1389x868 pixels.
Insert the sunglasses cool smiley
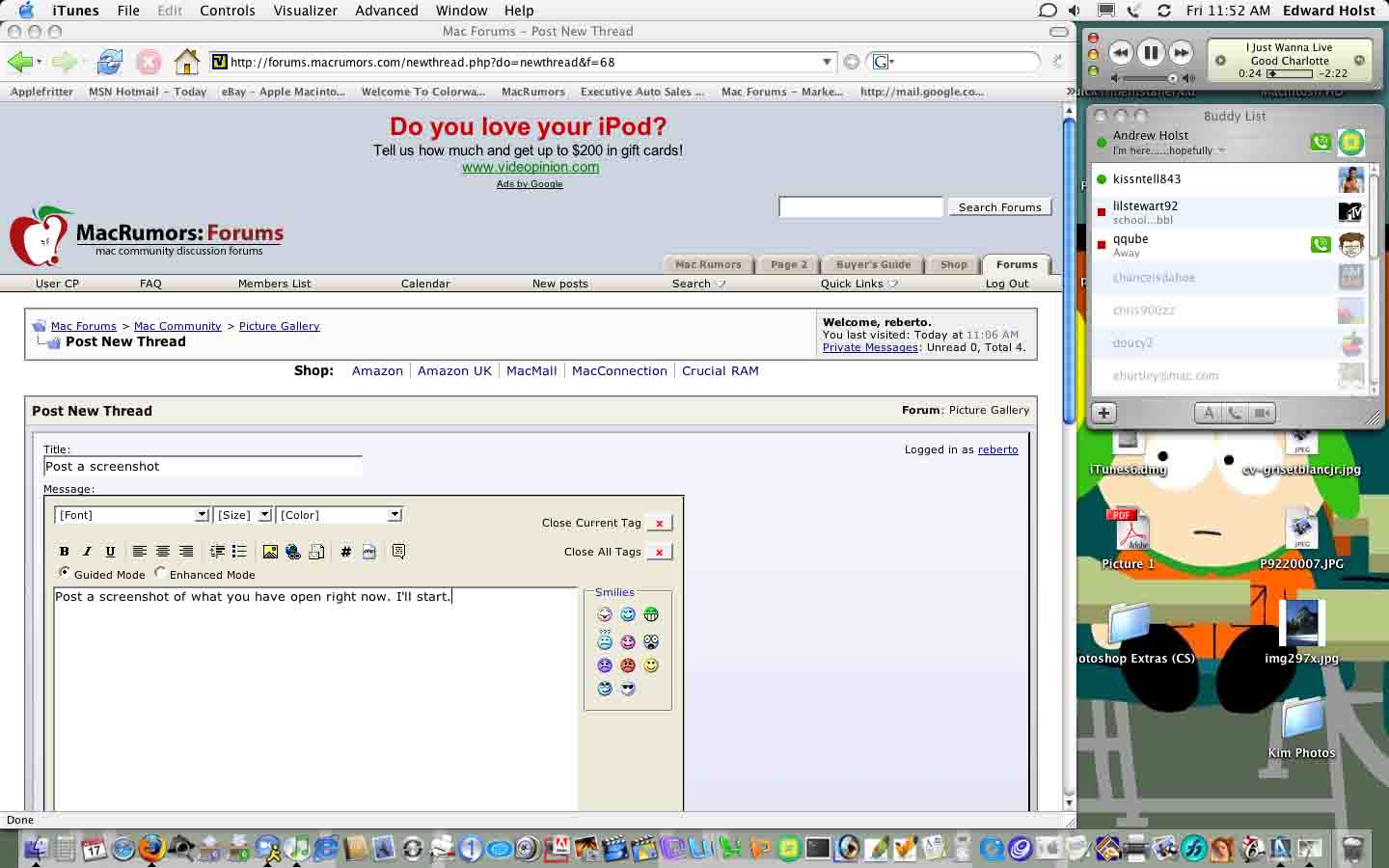pyautogui.click(x=628, y=689)
